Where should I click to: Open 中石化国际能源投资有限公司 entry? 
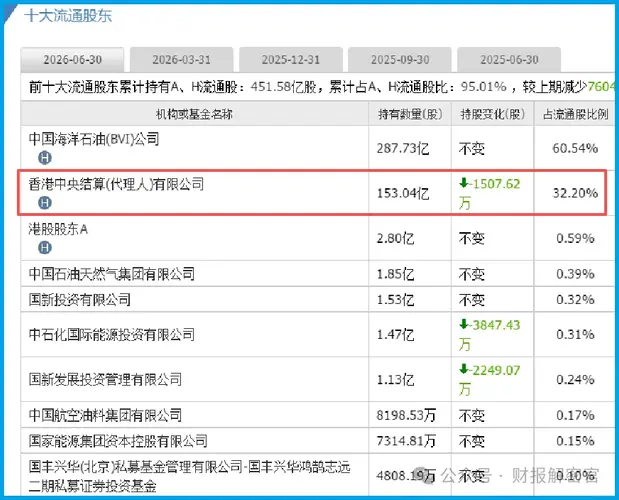tap(112, 335)
